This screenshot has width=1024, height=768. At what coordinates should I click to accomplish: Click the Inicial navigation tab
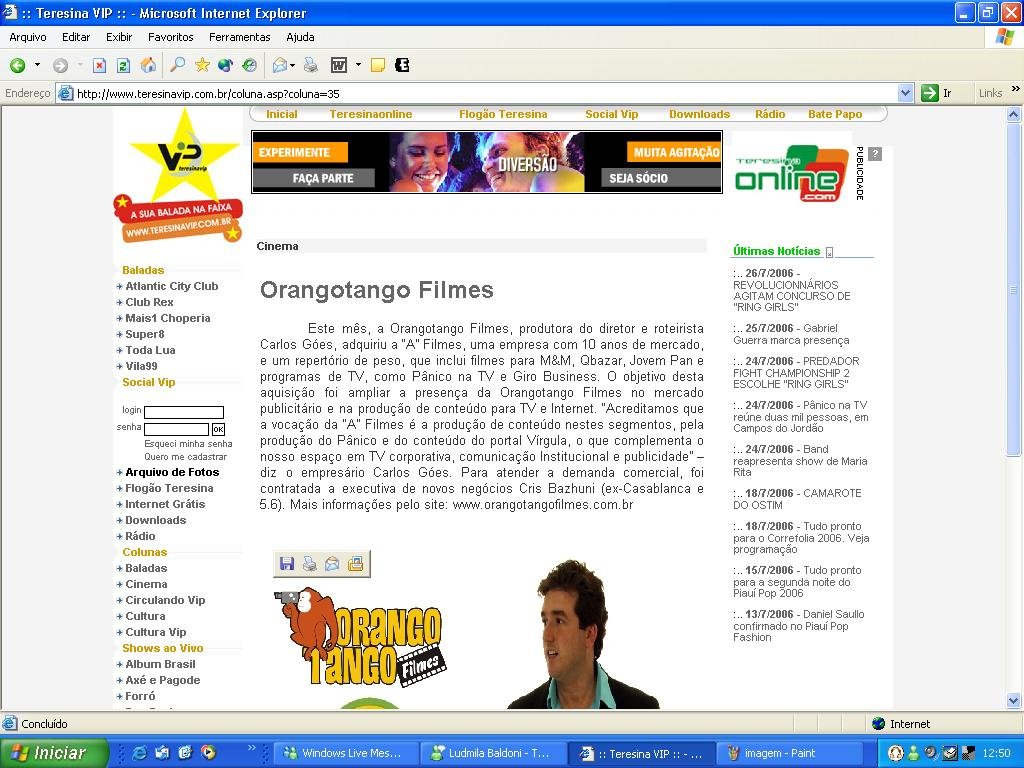pyautogui.click(x=281, y=114)
